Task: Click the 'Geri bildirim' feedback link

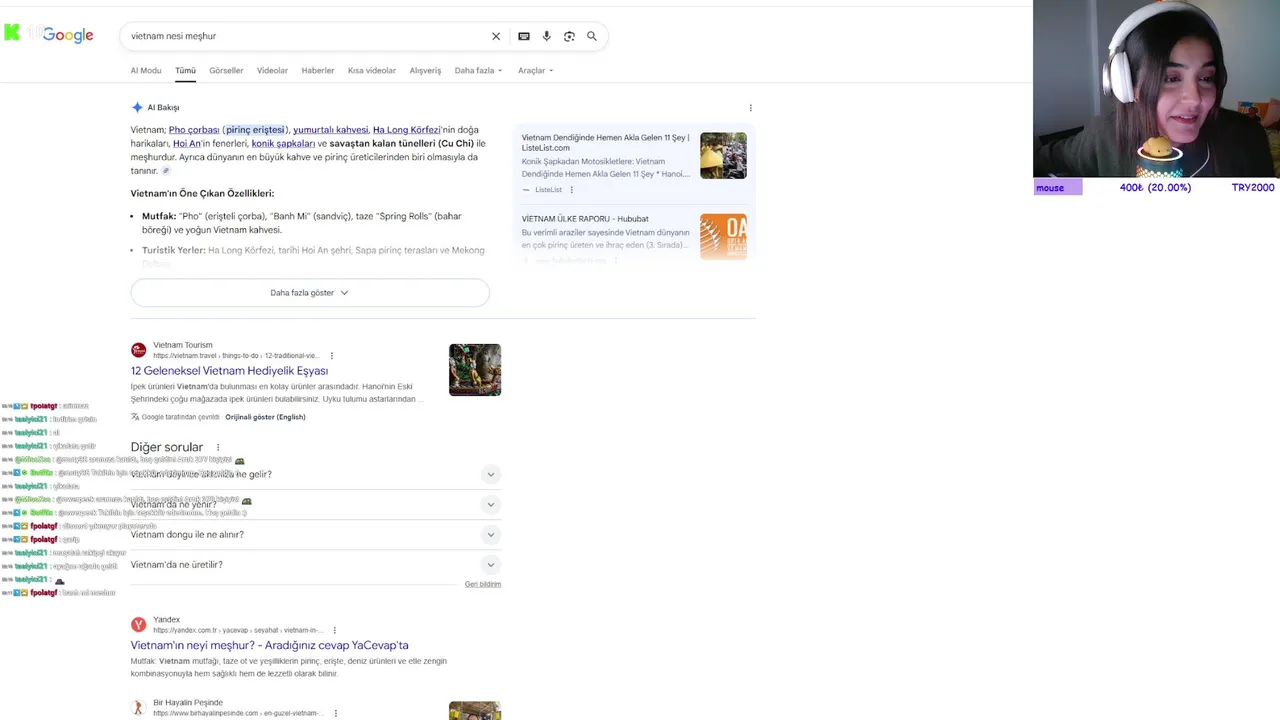Action: [483, 584]
